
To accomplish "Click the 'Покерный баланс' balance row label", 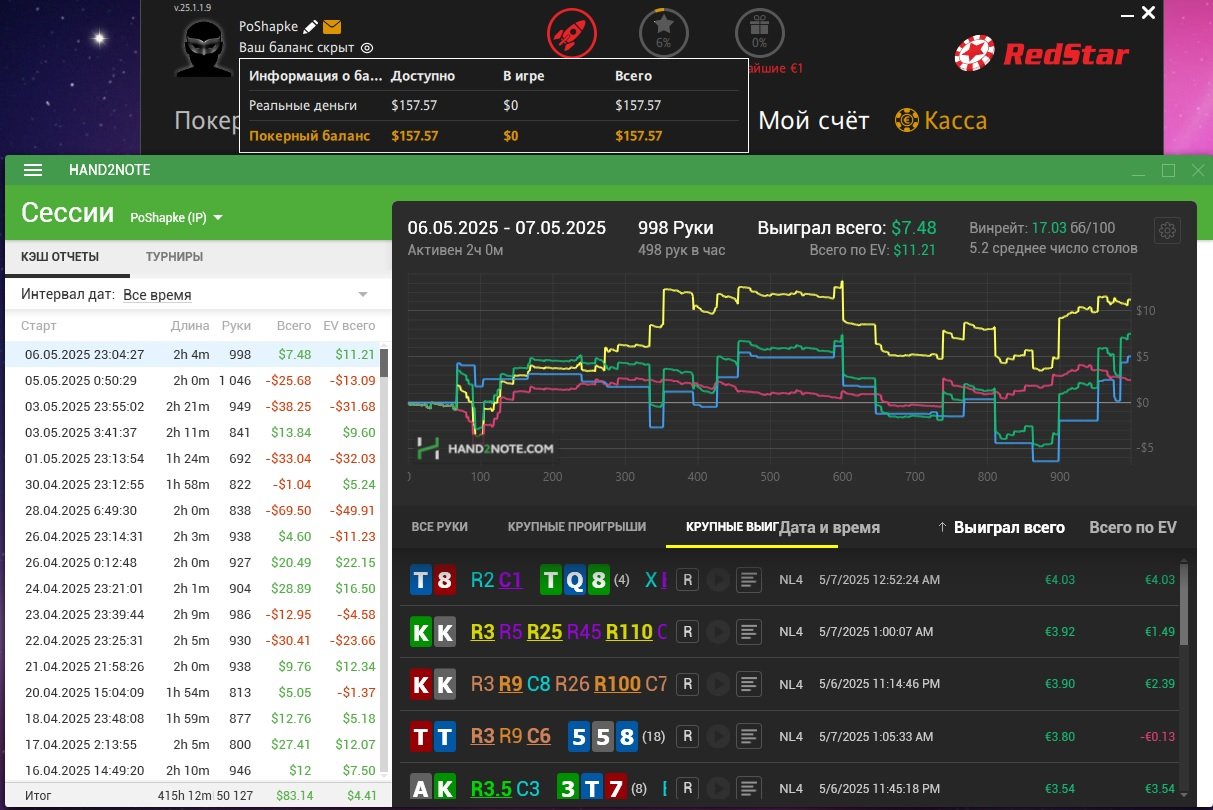I will 309,136.
